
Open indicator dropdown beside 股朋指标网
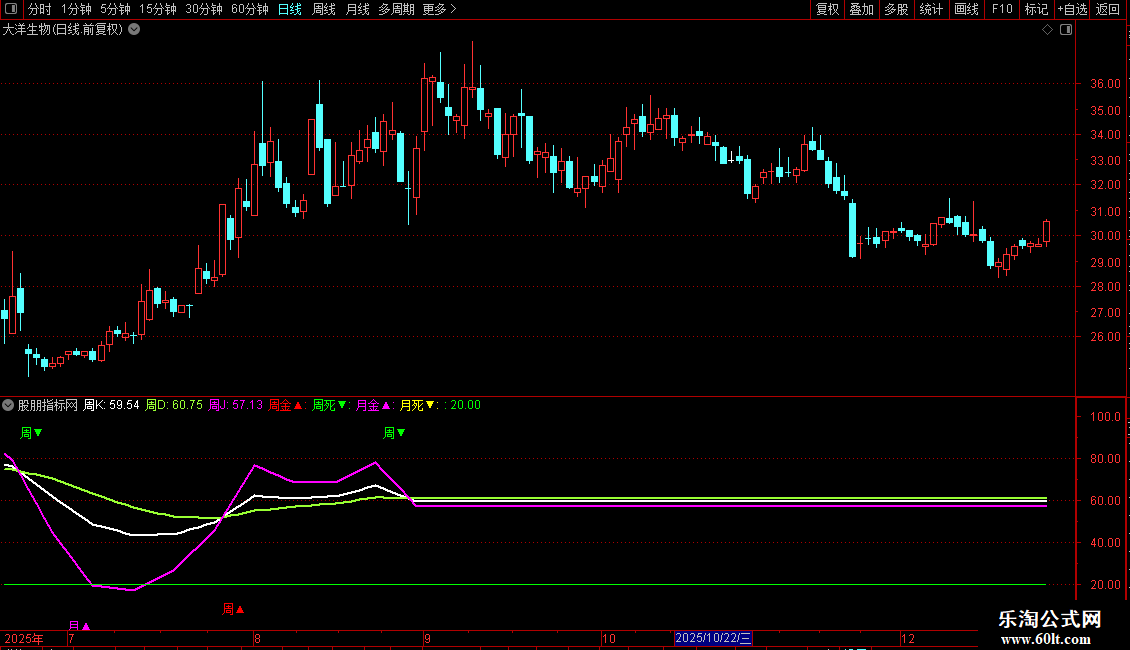click(x=8, y=405)
